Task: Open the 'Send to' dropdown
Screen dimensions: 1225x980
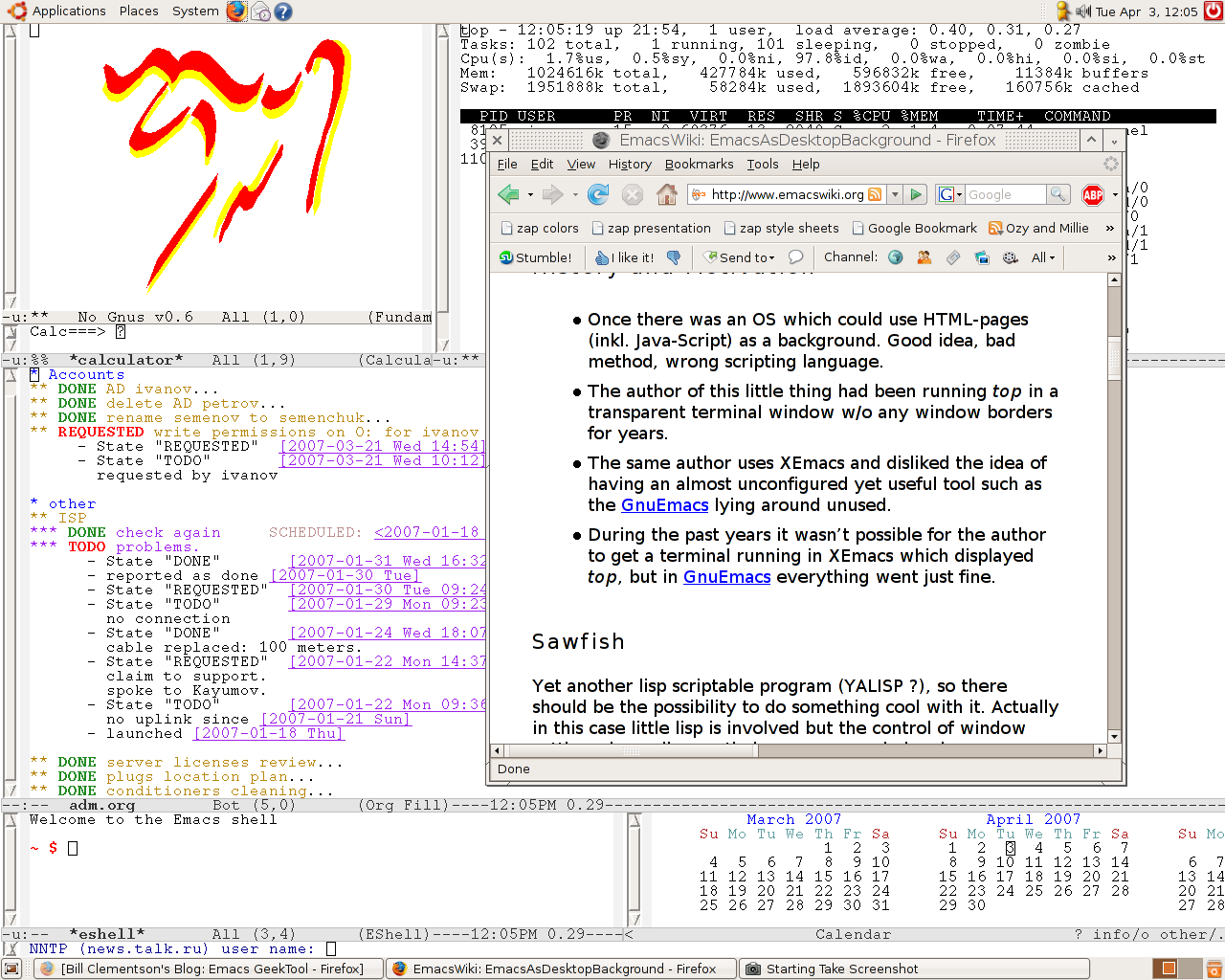Action: tap(739, 257)
